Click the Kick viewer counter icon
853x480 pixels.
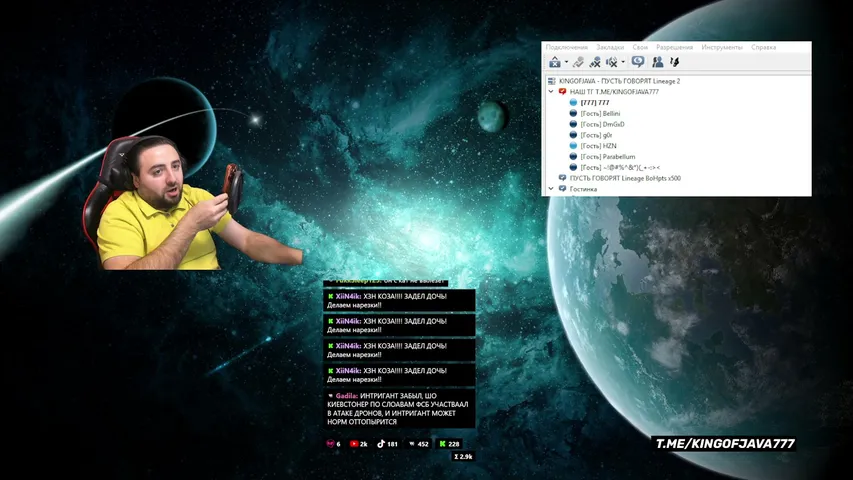tap(442, 444)
